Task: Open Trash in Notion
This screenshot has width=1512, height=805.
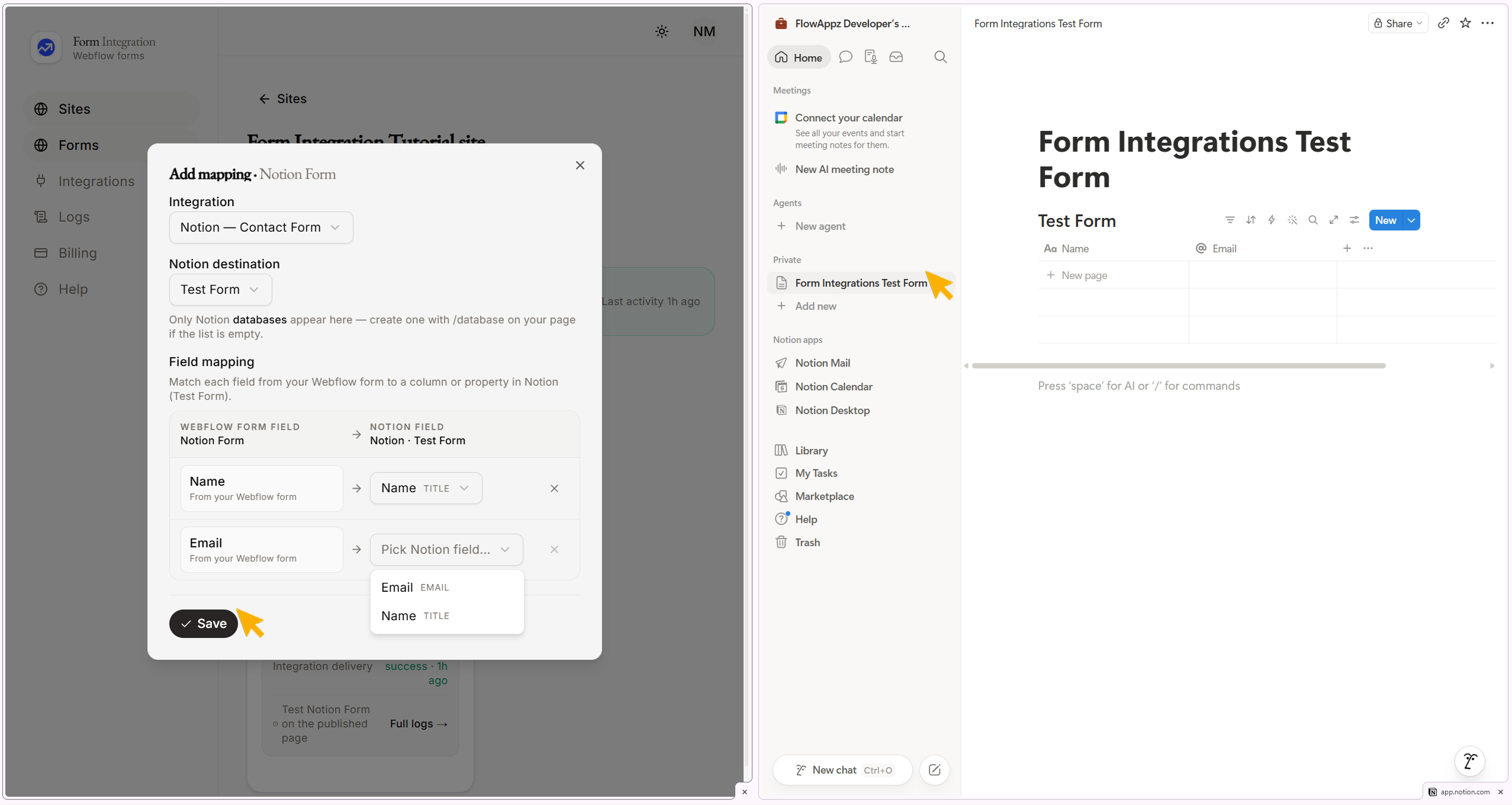Action: click(x=861, y=543)
